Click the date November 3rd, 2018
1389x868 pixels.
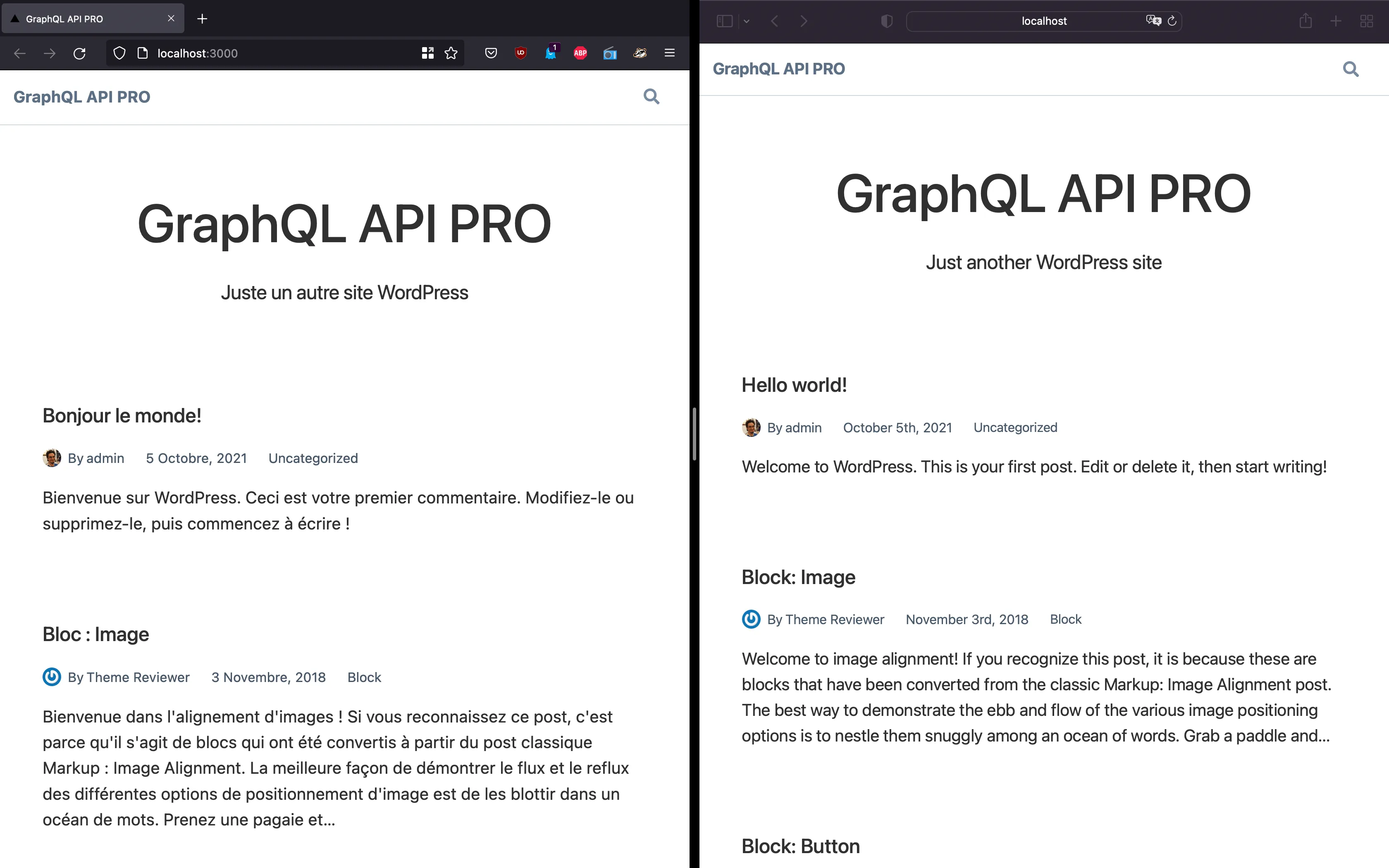(x=967, y=620)
